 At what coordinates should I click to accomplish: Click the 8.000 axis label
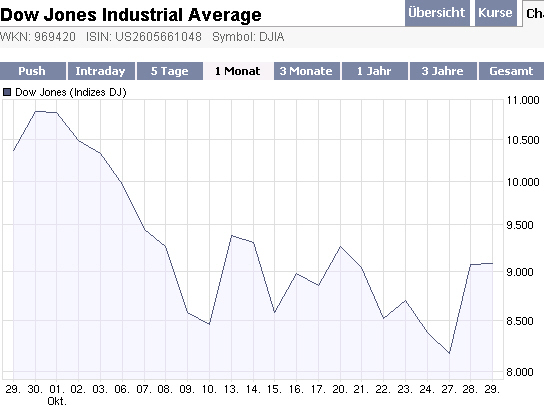520,372
